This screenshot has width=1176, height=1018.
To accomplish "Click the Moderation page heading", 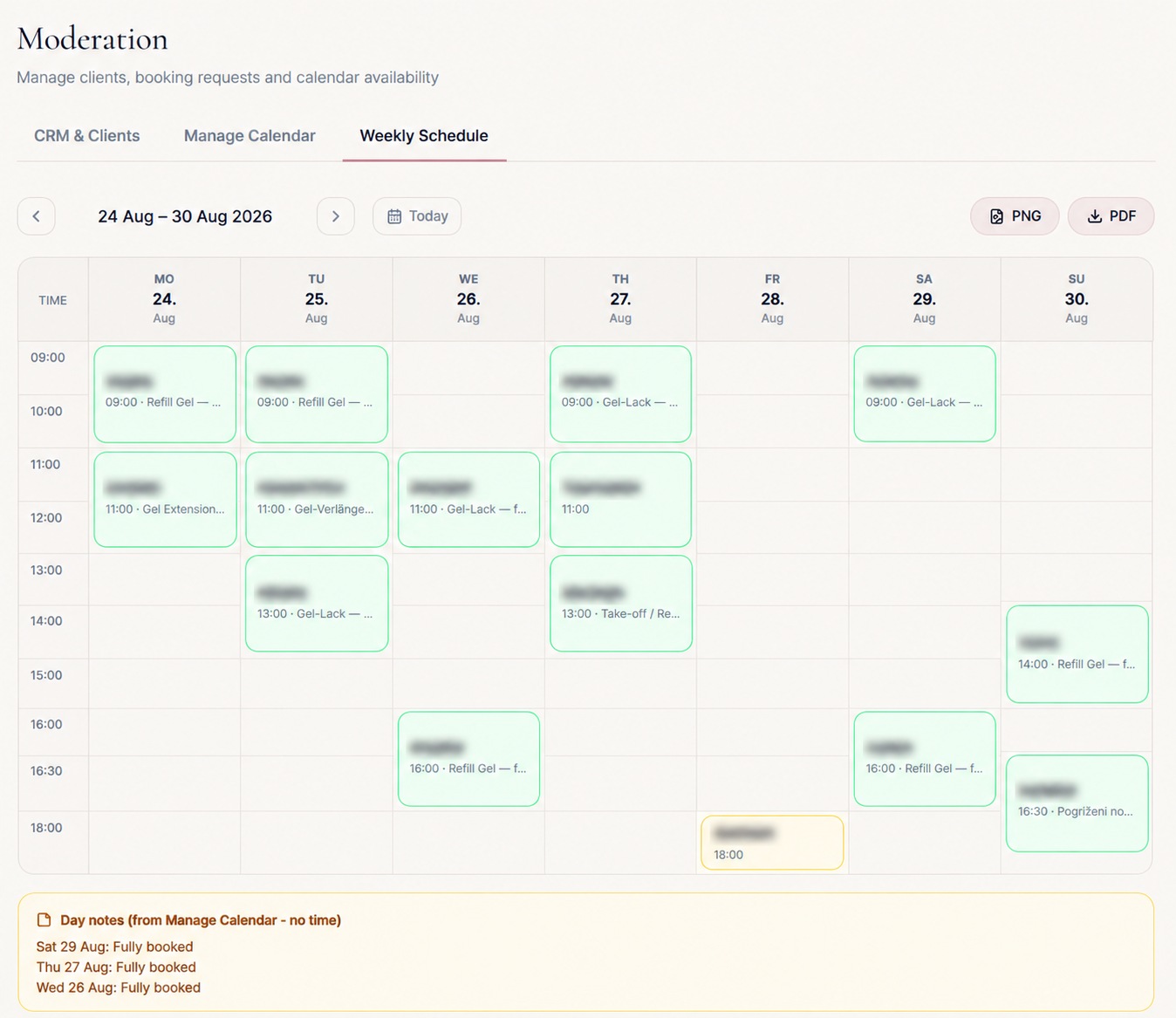I will (92, 38).
